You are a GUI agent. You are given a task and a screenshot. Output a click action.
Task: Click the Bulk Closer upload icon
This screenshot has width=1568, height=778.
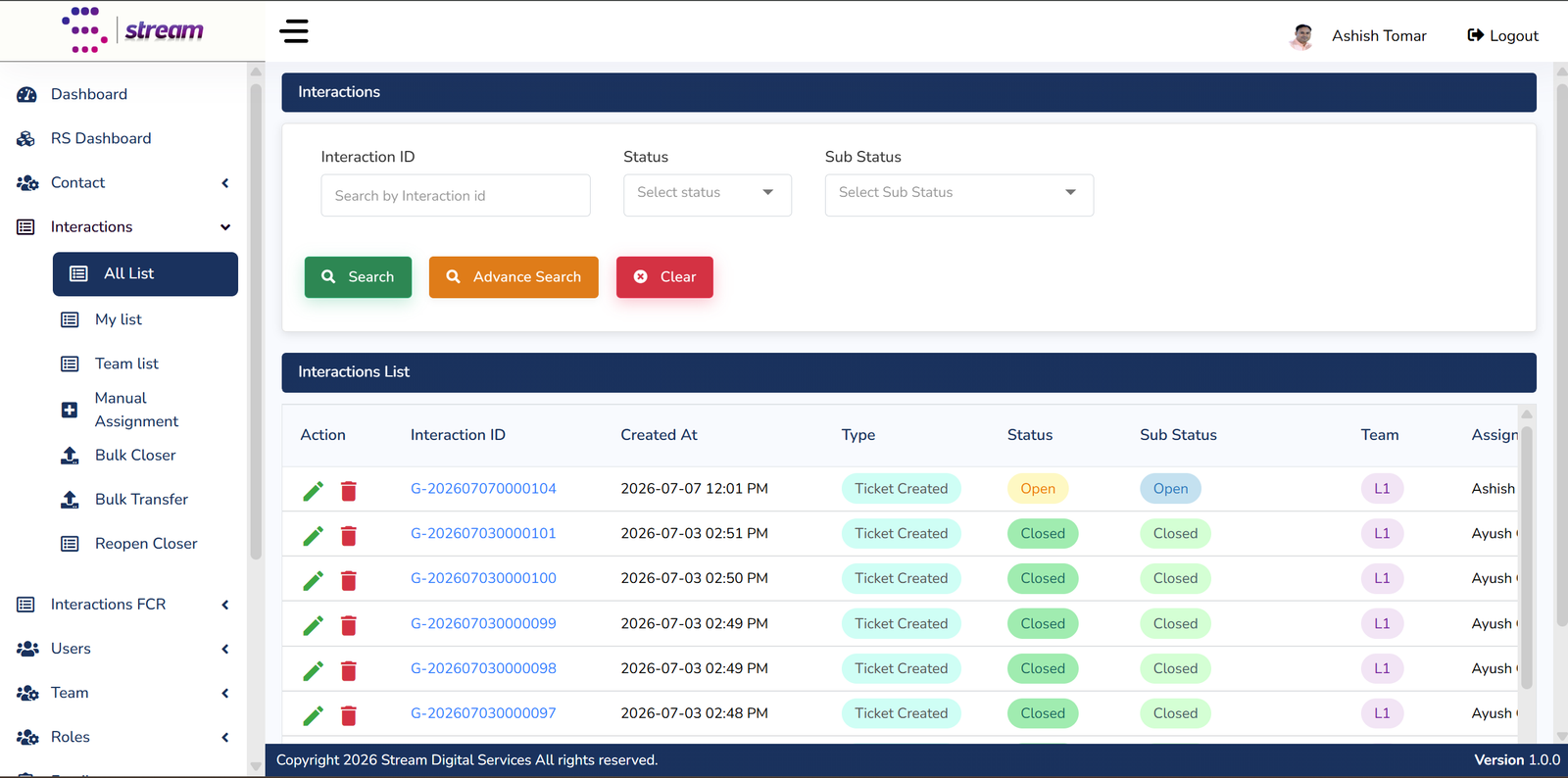point(70,456)
